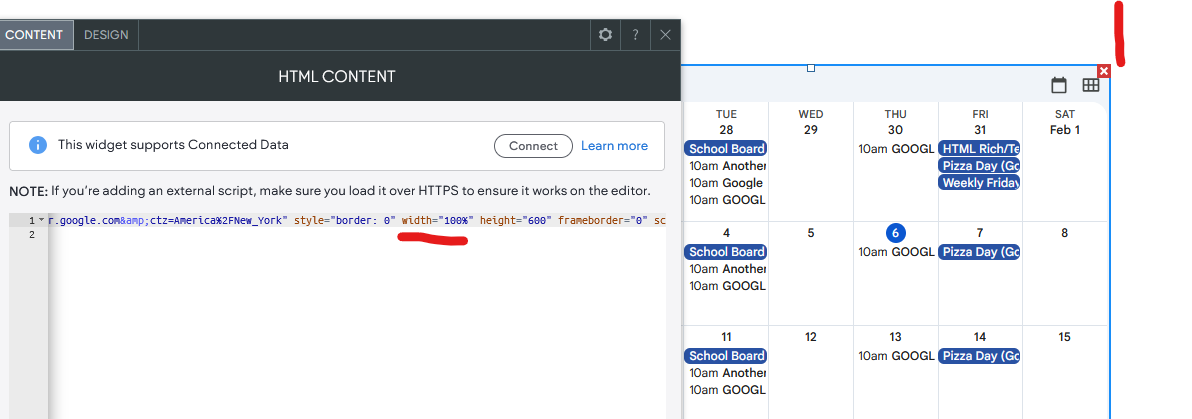Open Pizza Day event on Friday 7
Screen dimensions: 1192x419
click(979, 252)
